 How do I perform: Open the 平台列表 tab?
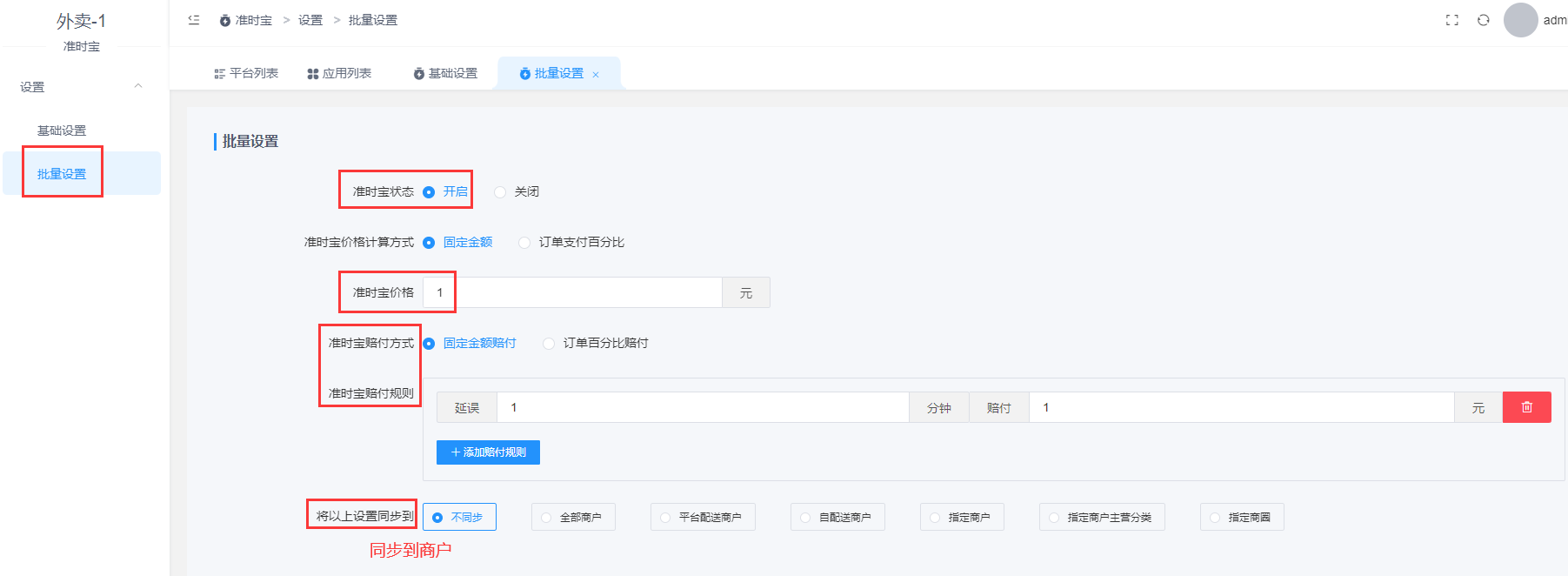(x=246, y=74)
